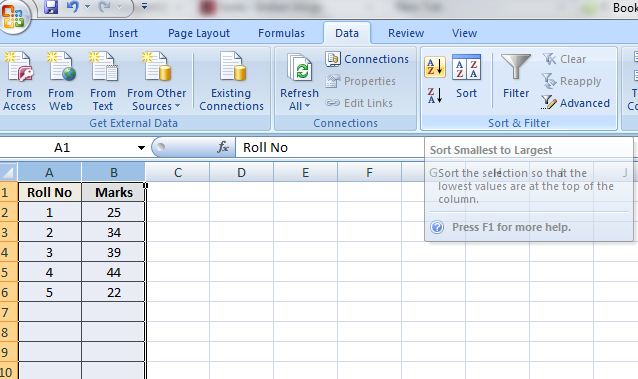Click cell containing 39
The image size is (638, 379).
(x=114, y=252)
